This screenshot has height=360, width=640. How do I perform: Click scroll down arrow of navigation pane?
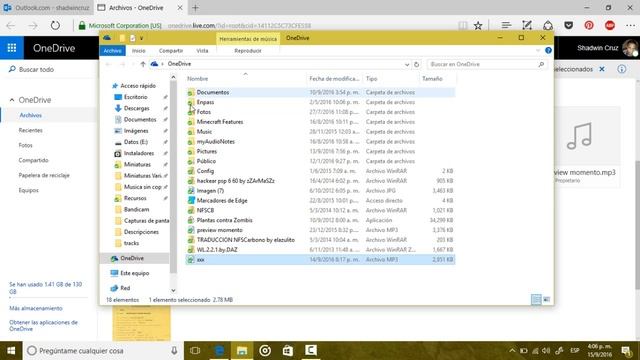(173, 290)
